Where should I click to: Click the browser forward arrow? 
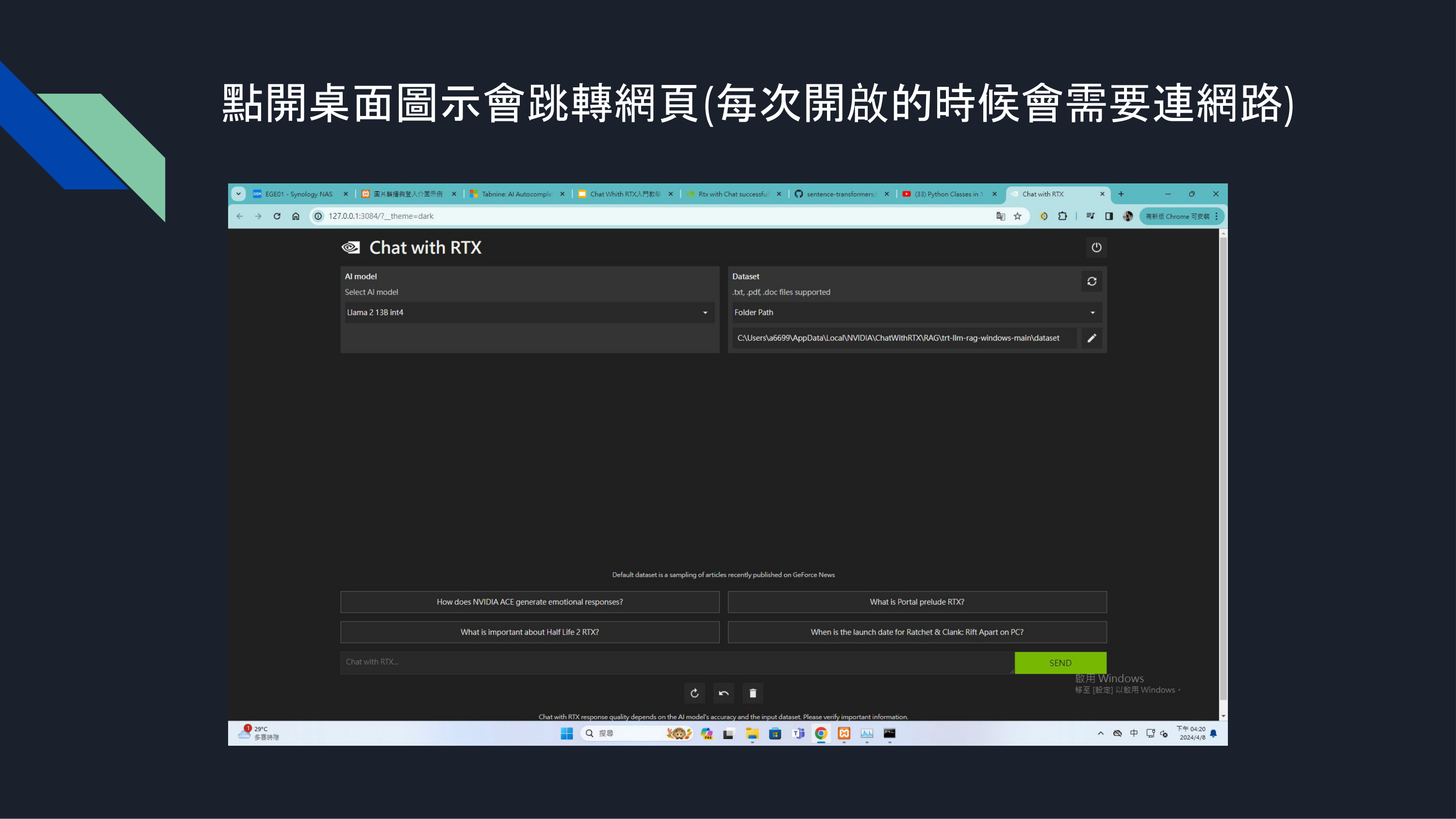pyautogui.click(x=258, y=216)
